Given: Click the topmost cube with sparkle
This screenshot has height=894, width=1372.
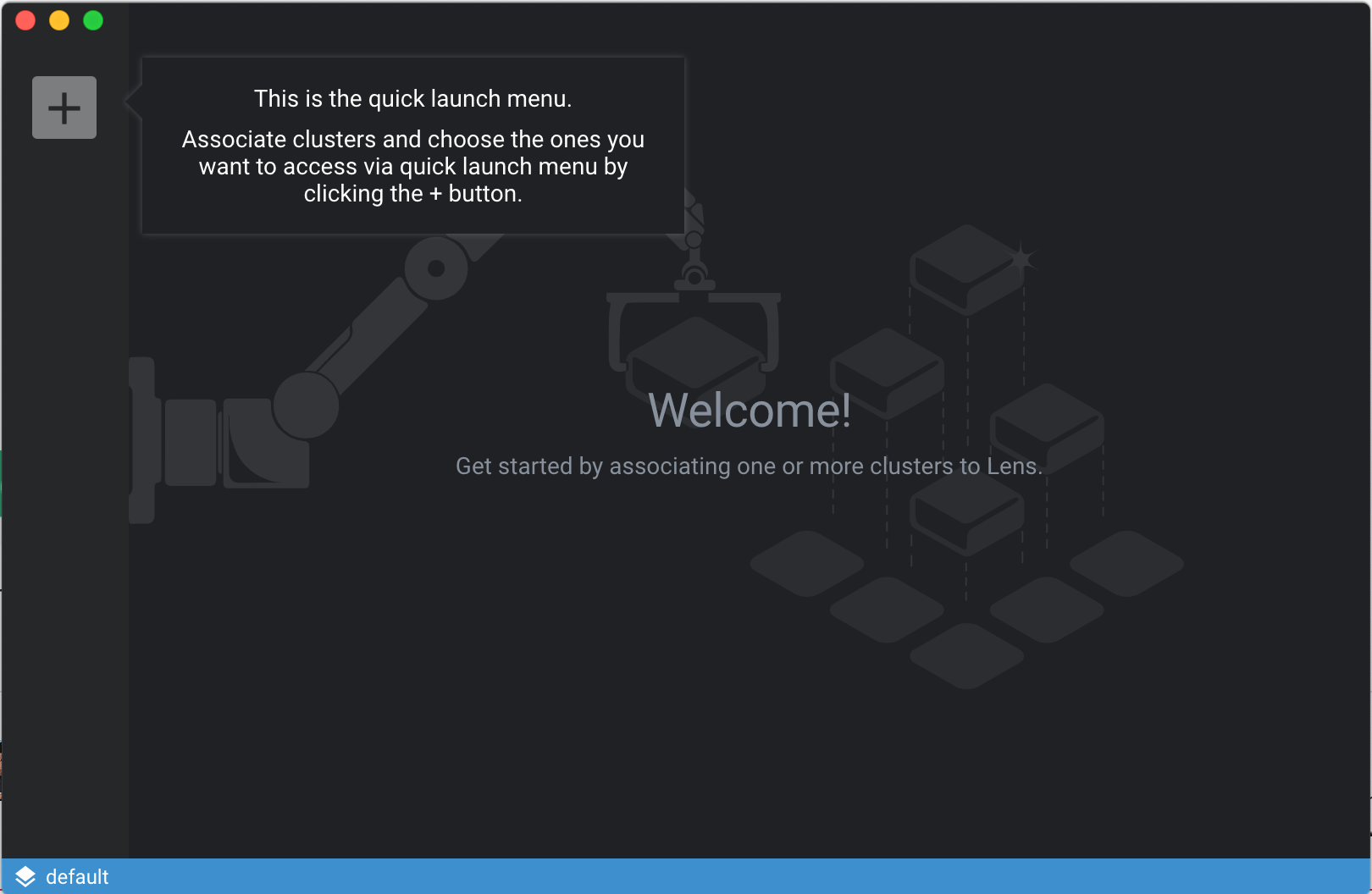Looking at the screenshot, I should click(965, 267).
